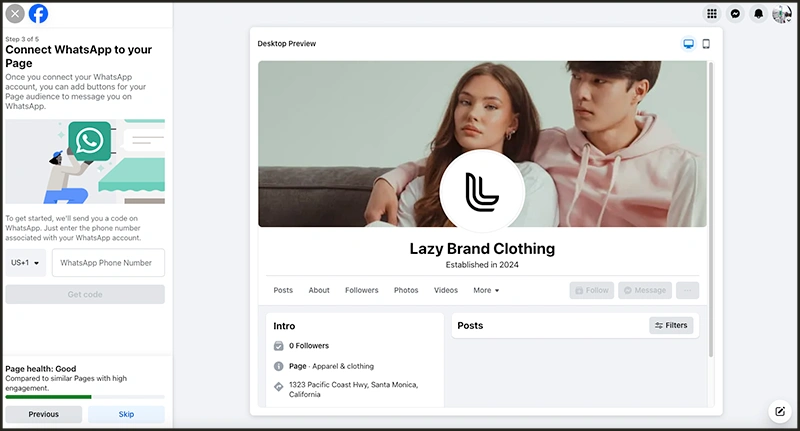
Task: Select the Photos tab
Action: point(406,290)
